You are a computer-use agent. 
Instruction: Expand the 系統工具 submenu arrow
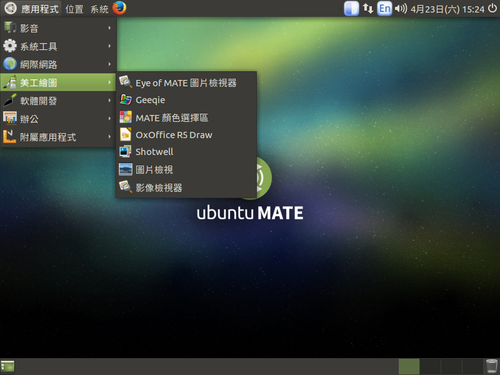pos(109,46)
